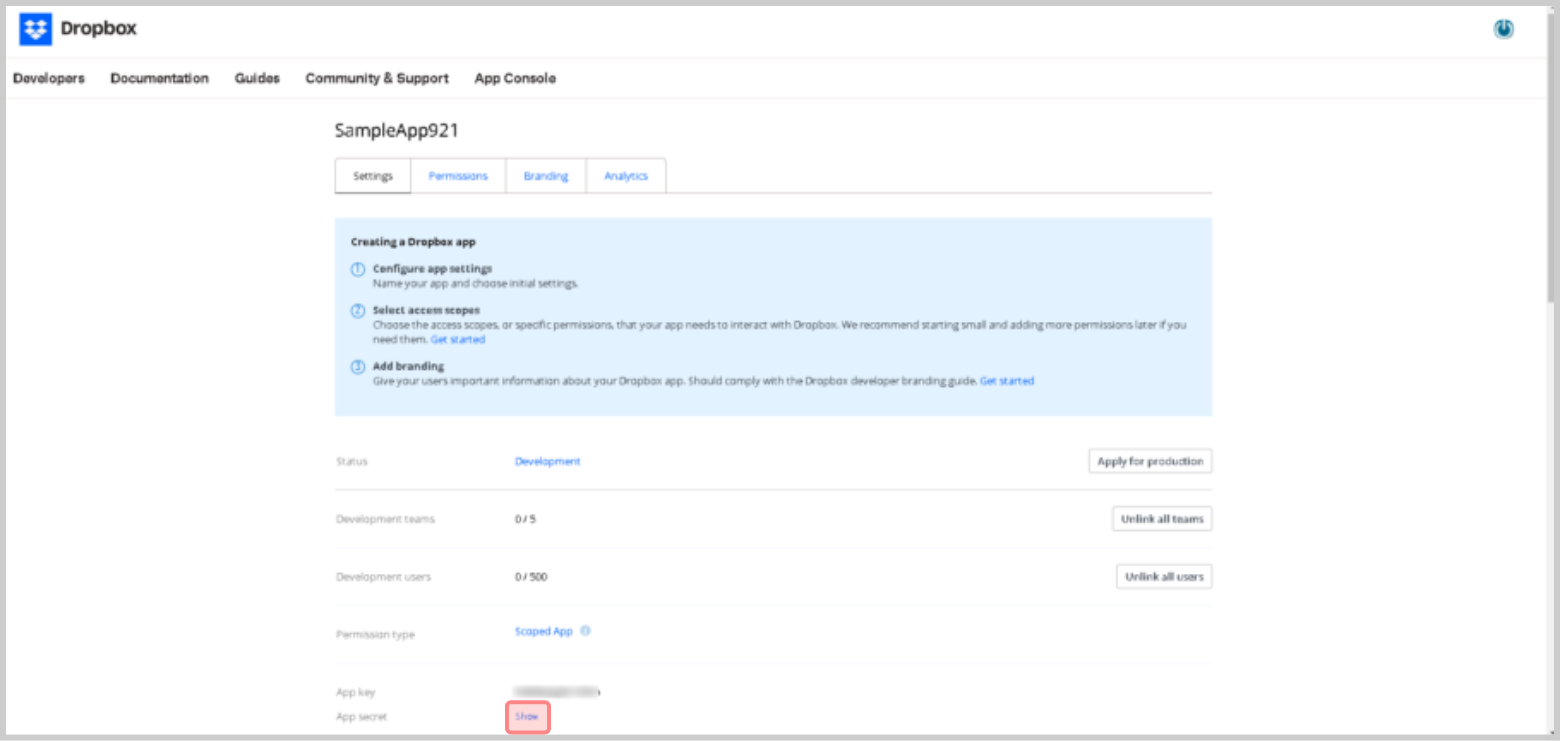Open the Guides menu item
Viewport: 1560px width, 741px height.
click(x=257, y=78)
